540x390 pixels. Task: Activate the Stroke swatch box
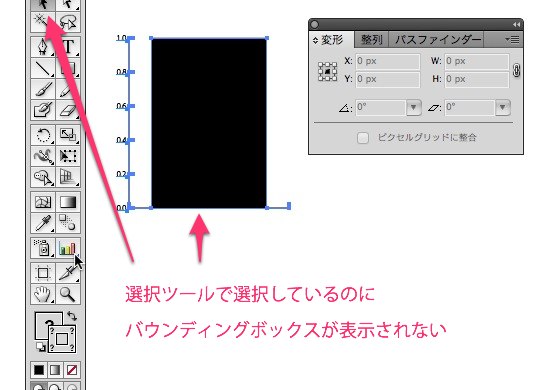point(62,339)
